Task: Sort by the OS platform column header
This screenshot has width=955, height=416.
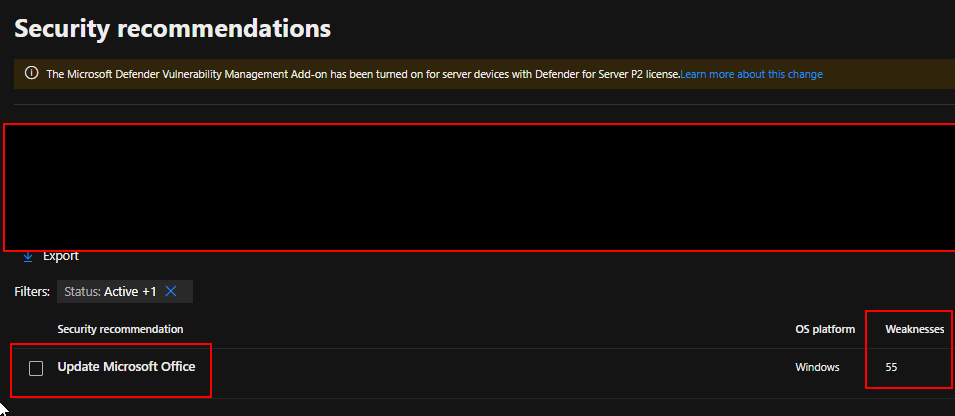Action: click(x=825, y=329)
